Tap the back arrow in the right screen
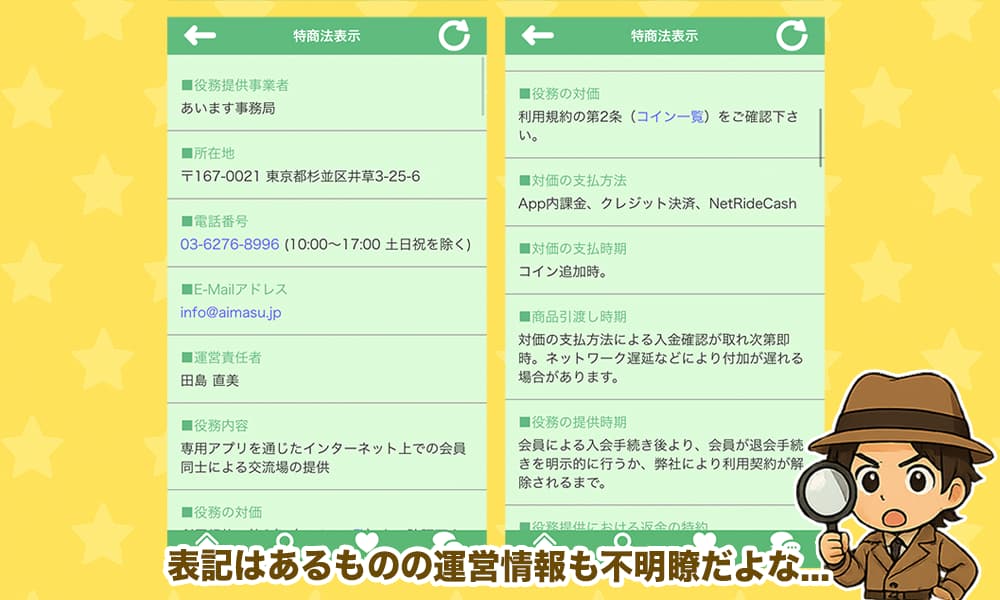Viewport: 1000px width, 600px height. tap(538, 36)
